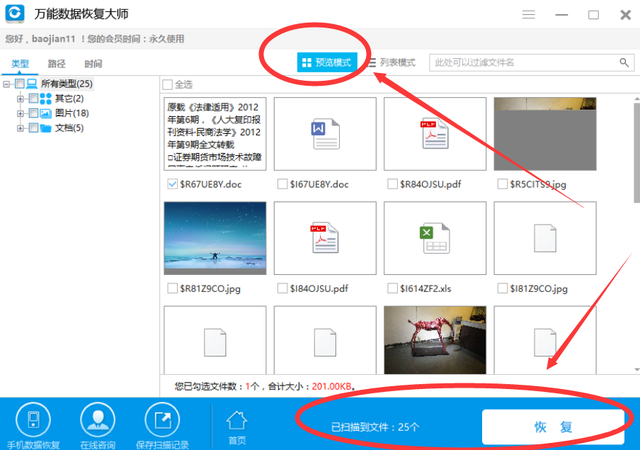This screenshot has height=450, width=640.
Task: Check $I67UE8Y.doc checkbox
Action: tap(282, 184)
